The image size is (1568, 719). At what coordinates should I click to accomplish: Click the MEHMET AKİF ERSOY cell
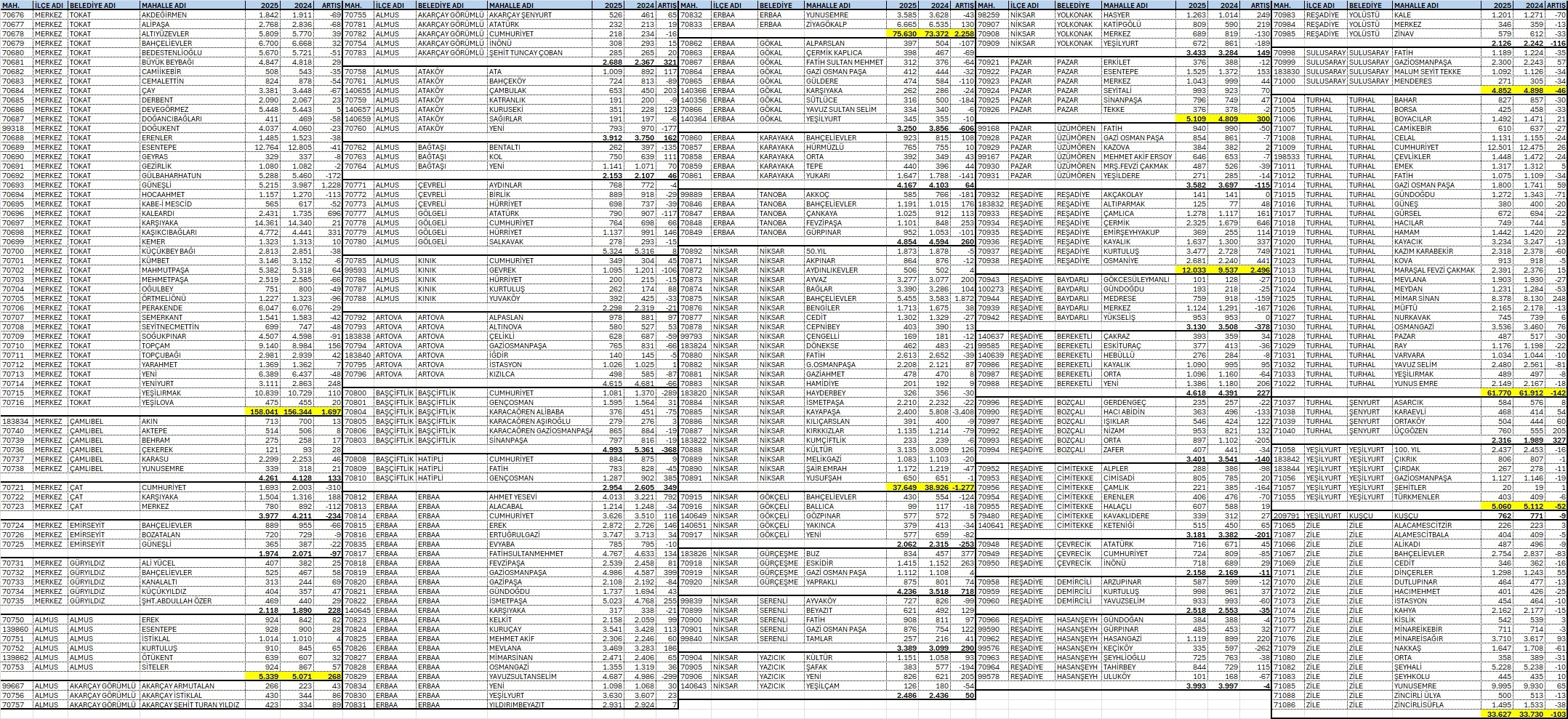[x=1138, y=157]
